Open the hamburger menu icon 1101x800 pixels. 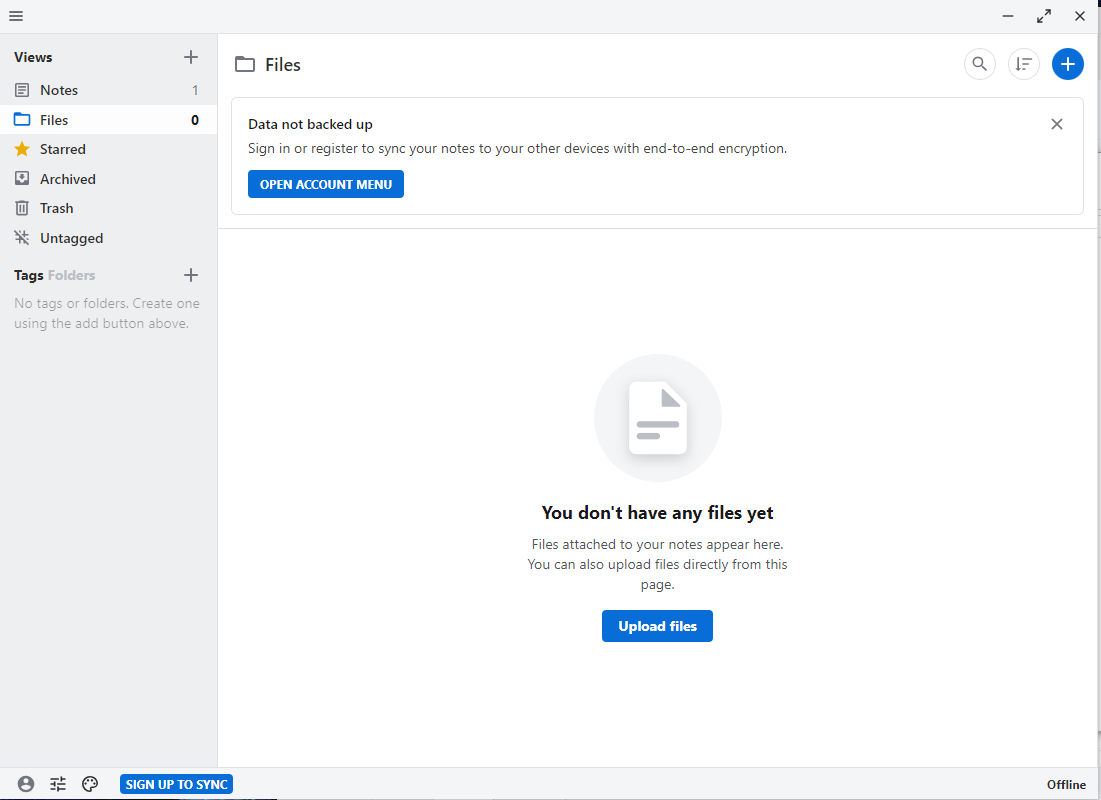[16, 16]
